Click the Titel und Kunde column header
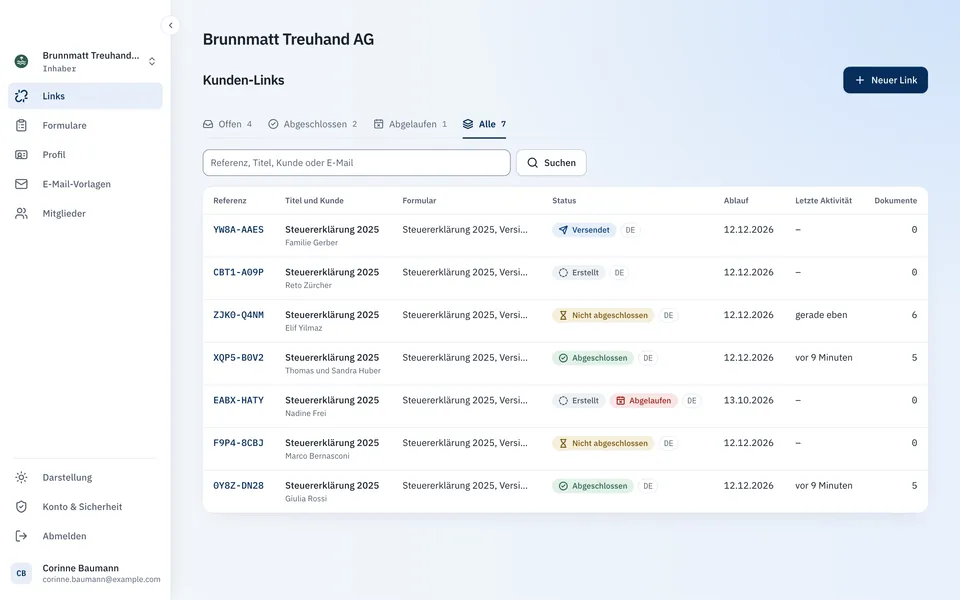Image resolution: width=960 pixels, height=600 pixels. (x=314, y=201)
